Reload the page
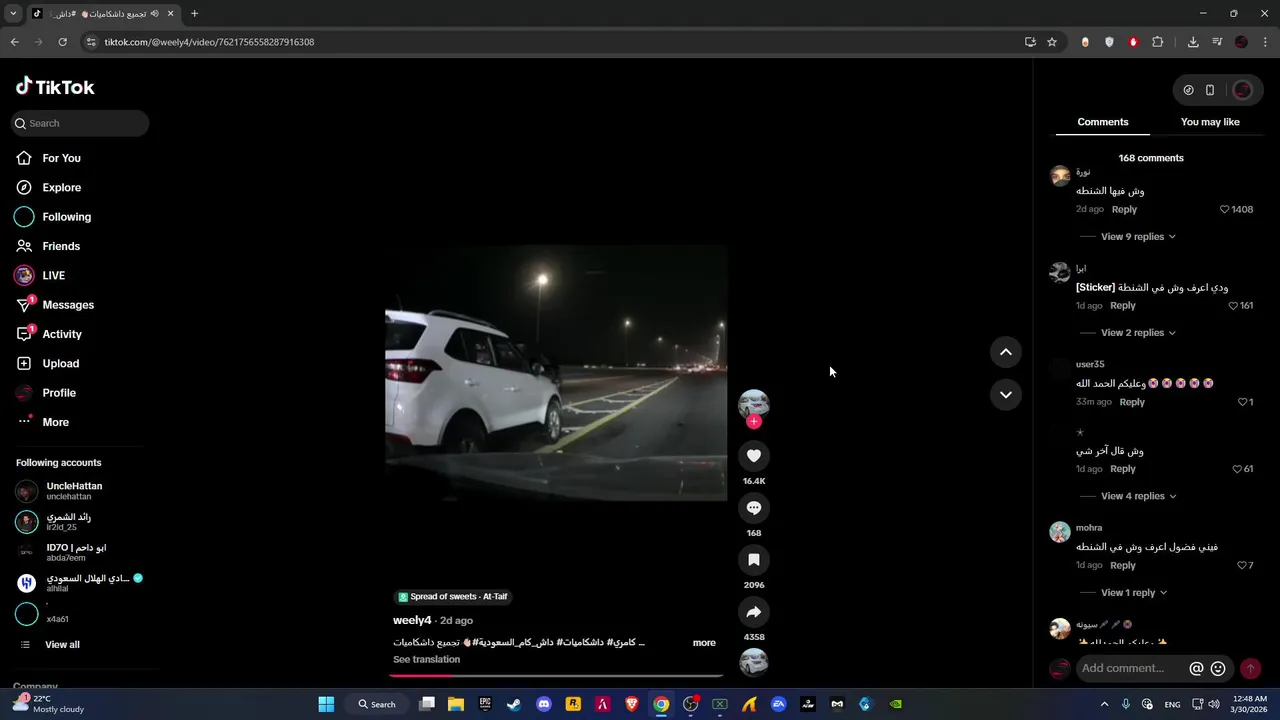Viewport: 1280px width, 720px height. [x=62, y=42]
